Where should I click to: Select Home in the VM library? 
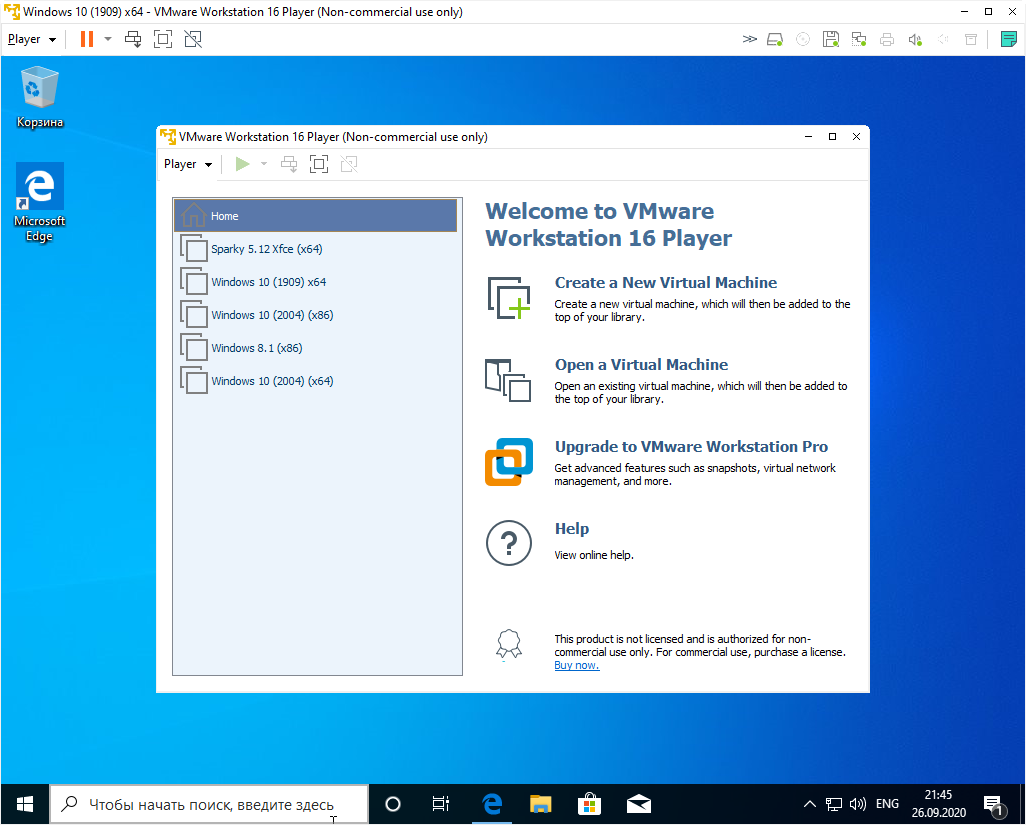click(x=315, y=216)
